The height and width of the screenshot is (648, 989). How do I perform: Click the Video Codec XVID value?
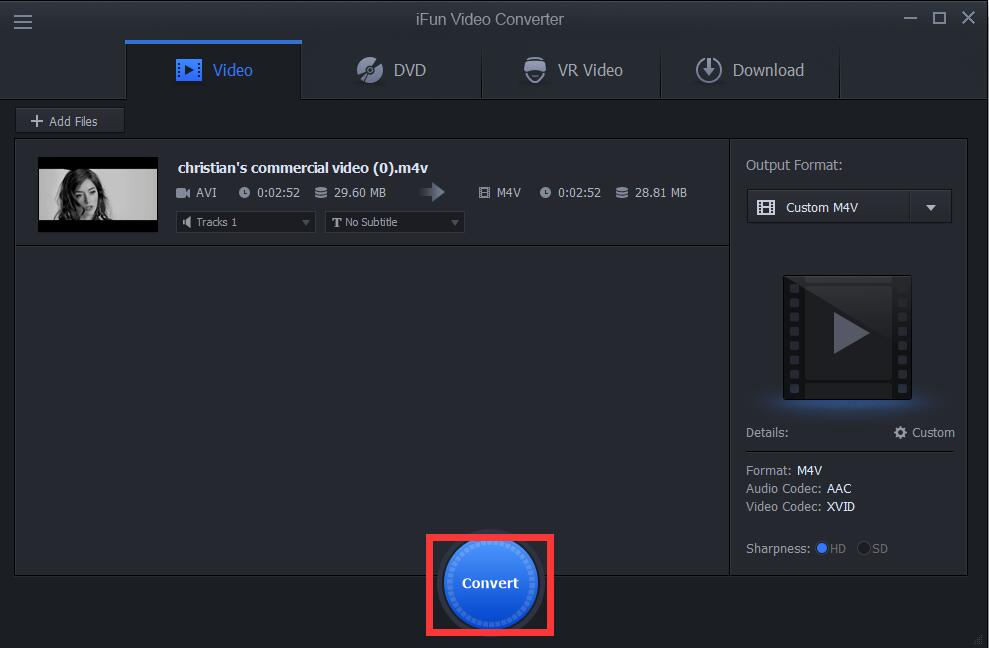pyautogui.click(x=841, y=507)
